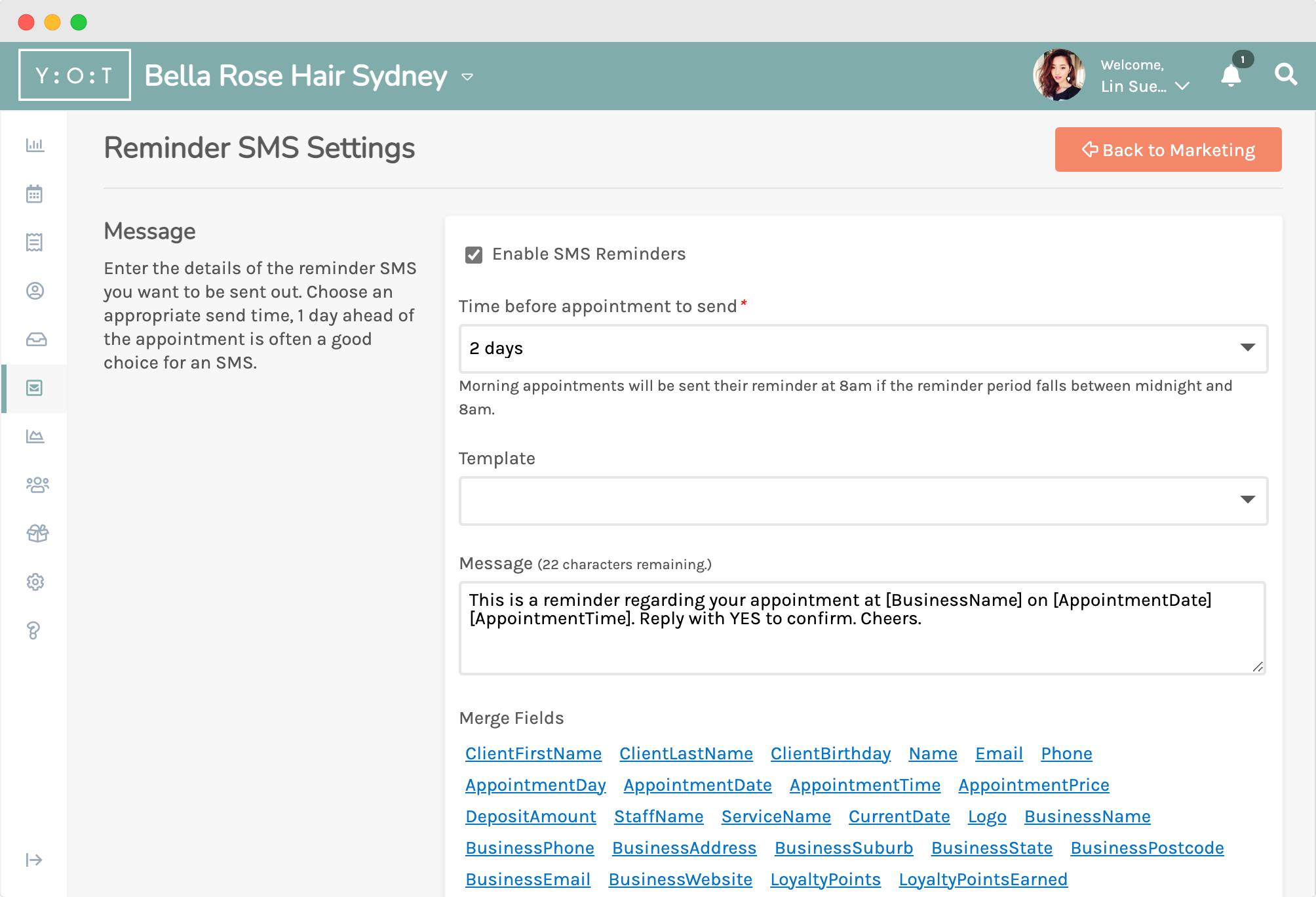Open notifications bell icon

pos(1231,76)
